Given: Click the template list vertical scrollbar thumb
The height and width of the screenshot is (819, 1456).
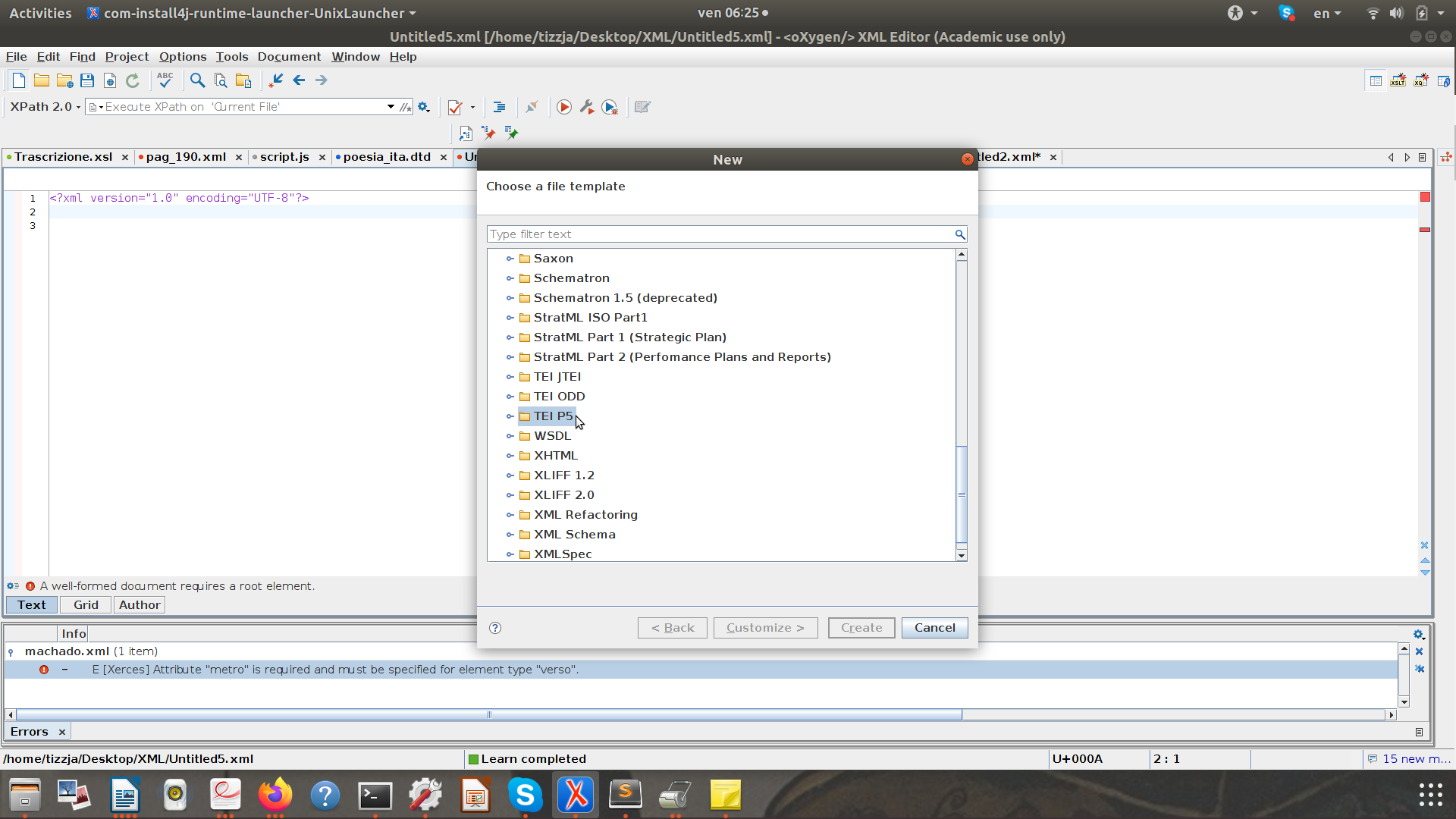Looking at the screenshot, I should pos(962,494).
